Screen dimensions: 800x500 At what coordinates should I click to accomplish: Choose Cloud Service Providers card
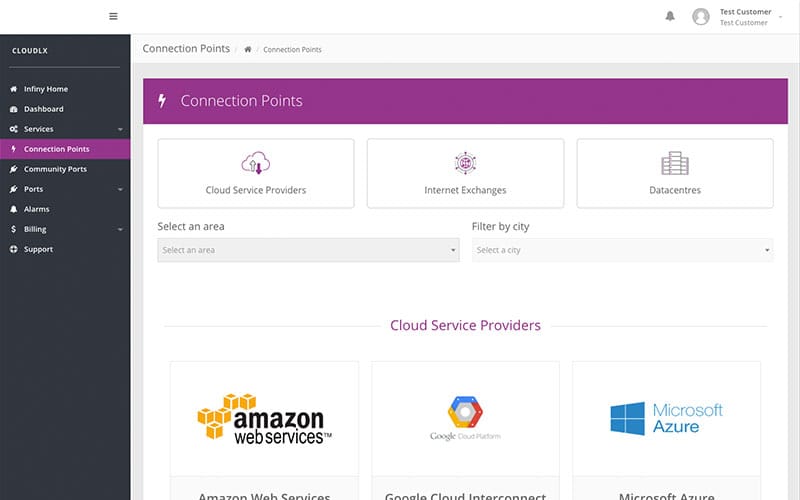point(256,173)
